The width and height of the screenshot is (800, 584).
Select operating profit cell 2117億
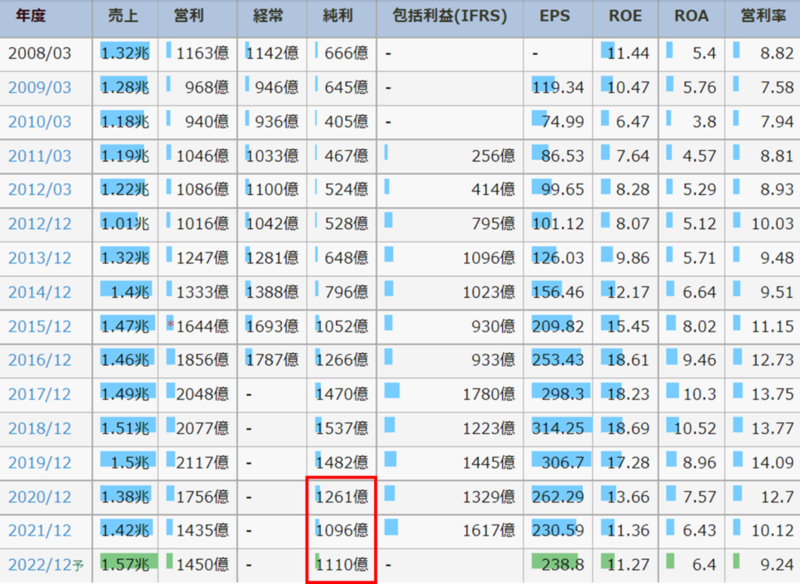click(197, 462)
